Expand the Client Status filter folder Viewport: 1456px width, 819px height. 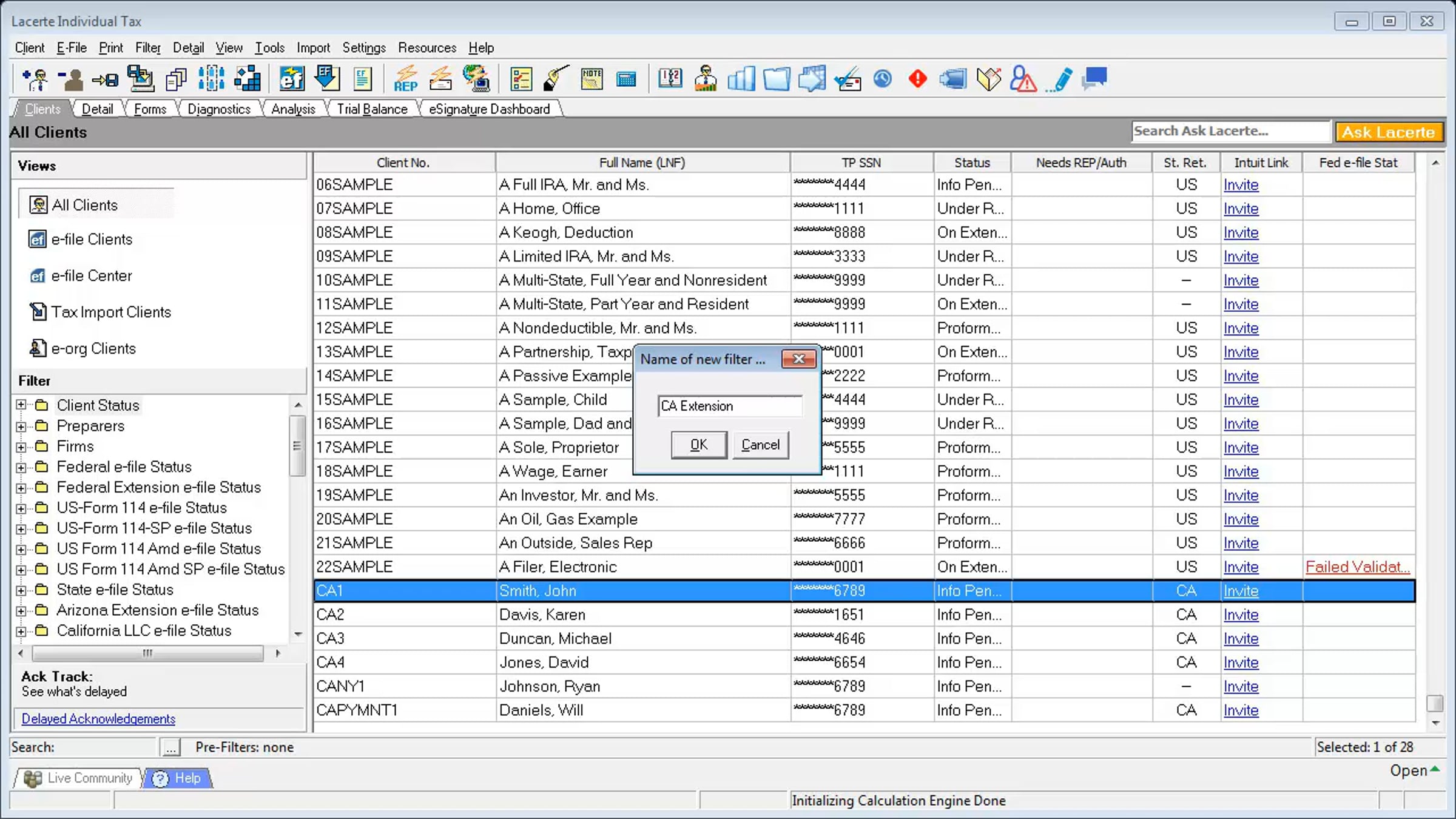[21, 405]
